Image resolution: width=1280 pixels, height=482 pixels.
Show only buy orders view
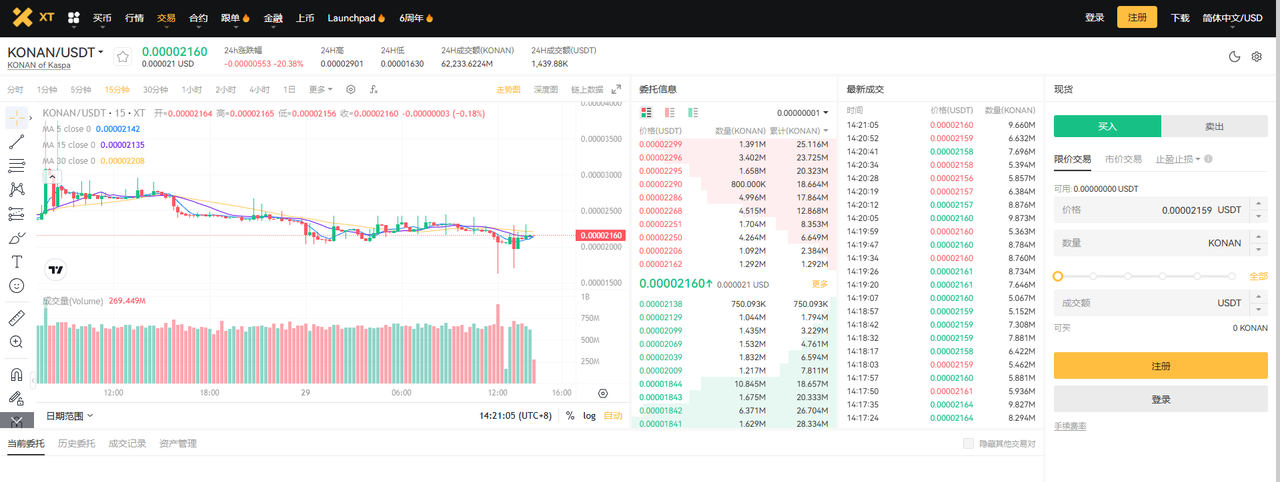[x=693, y=112]
